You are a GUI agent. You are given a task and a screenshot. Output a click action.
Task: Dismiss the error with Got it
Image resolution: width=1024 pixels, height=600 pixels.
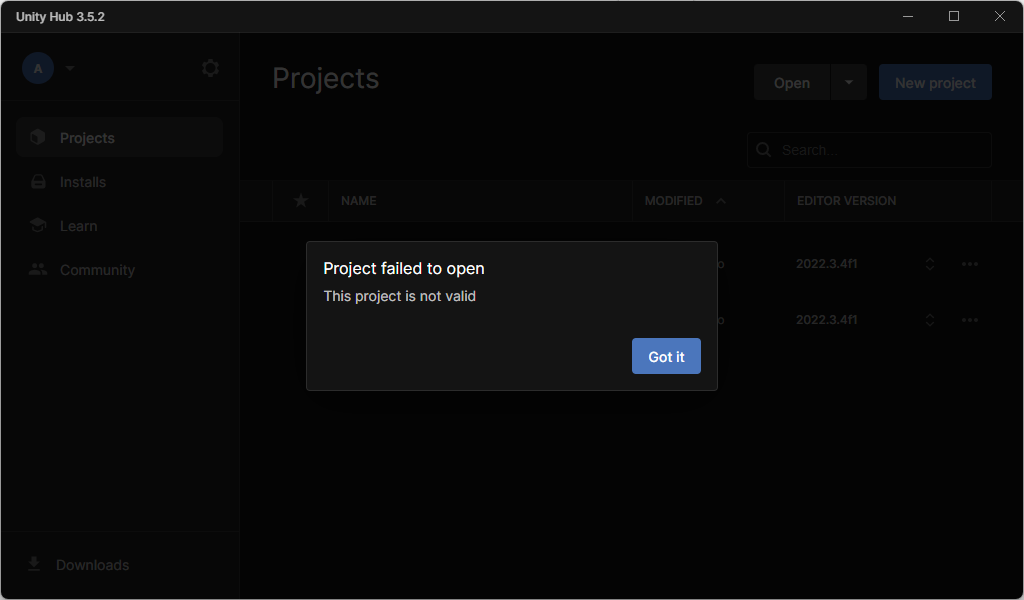666,356
